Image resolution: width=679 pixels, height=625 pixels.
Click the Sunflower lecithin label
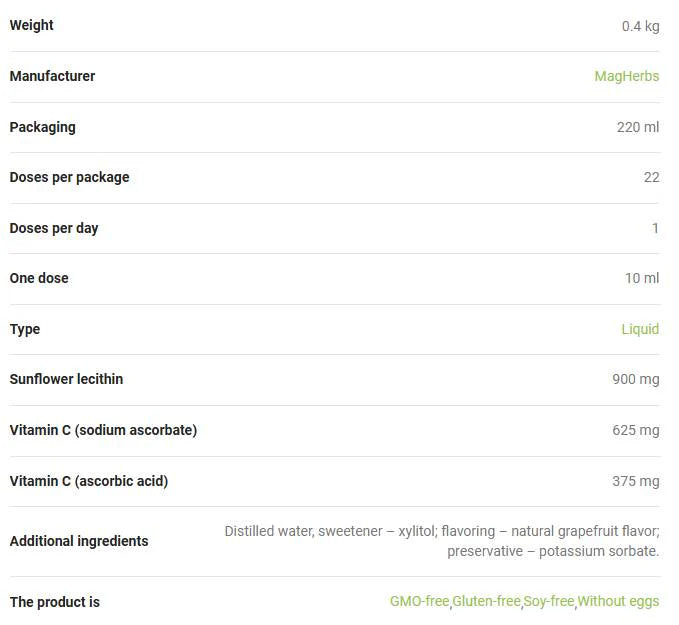(66, 379)
